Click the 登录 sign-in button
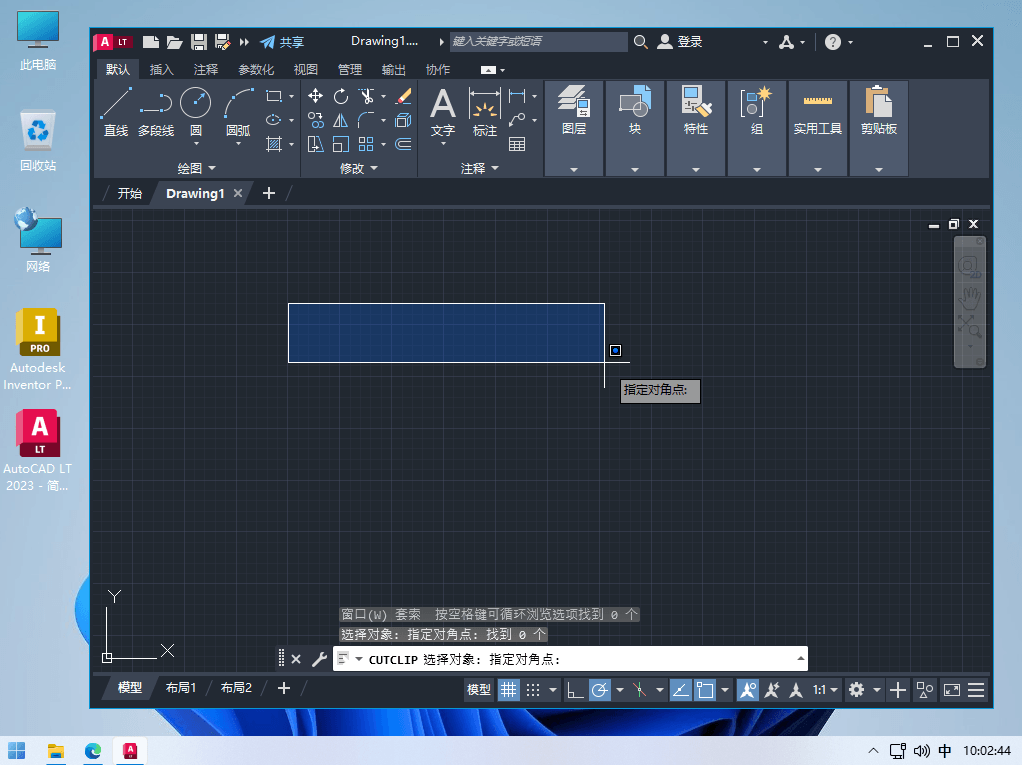 [680, 42]
